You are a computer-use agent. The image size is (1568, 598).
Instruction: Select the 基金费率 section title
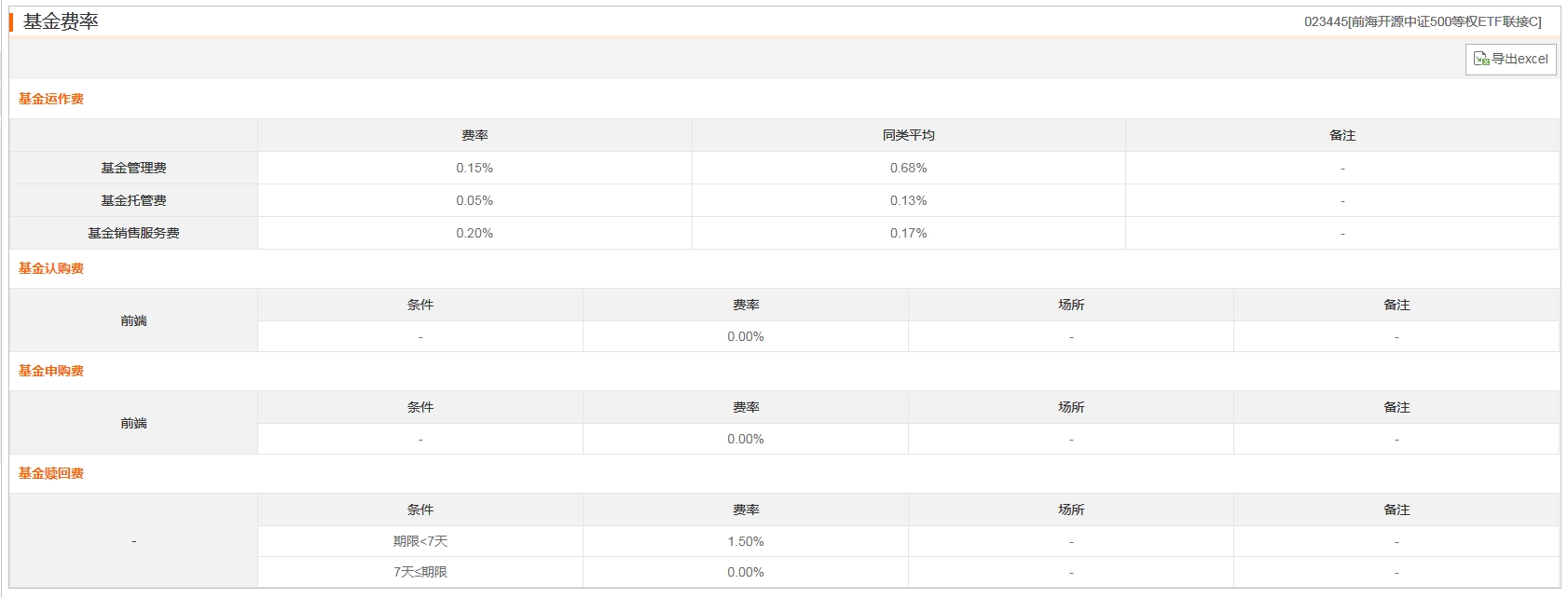pos(61,21)
